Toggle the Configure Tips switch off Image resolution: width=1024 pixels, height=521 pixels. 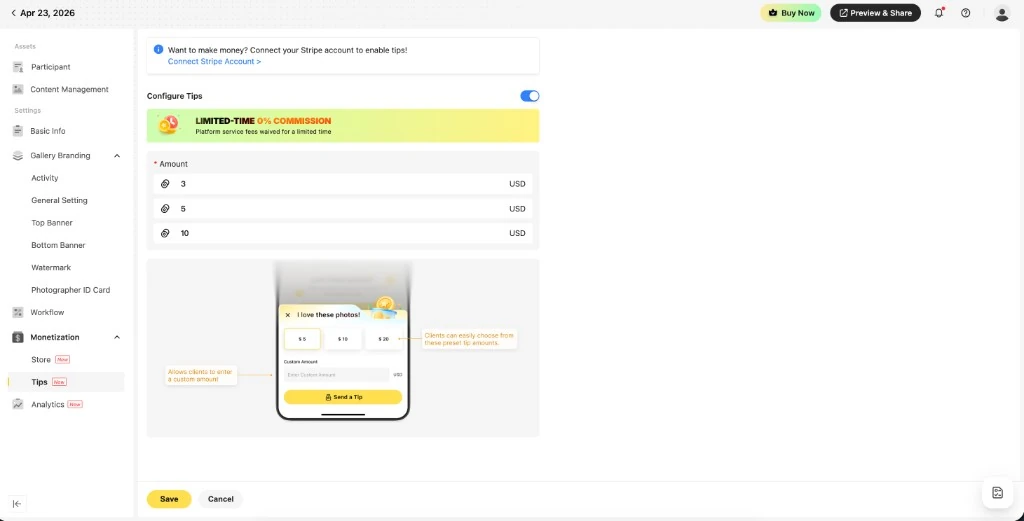tap(530, 96)
